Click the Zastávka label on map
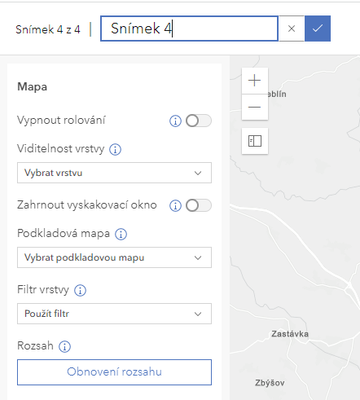 pos(290,334)
